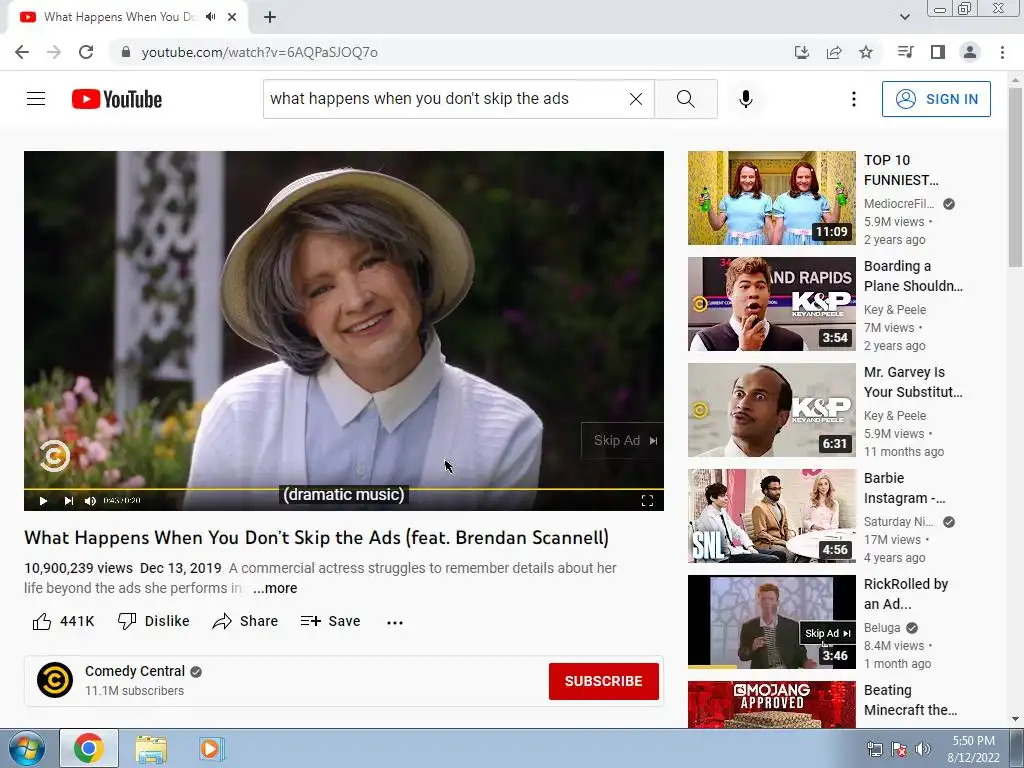1024x768 pixels.
Task: Open the media control icon in Chrome toolbar
Action: click(x=905, y=52)
